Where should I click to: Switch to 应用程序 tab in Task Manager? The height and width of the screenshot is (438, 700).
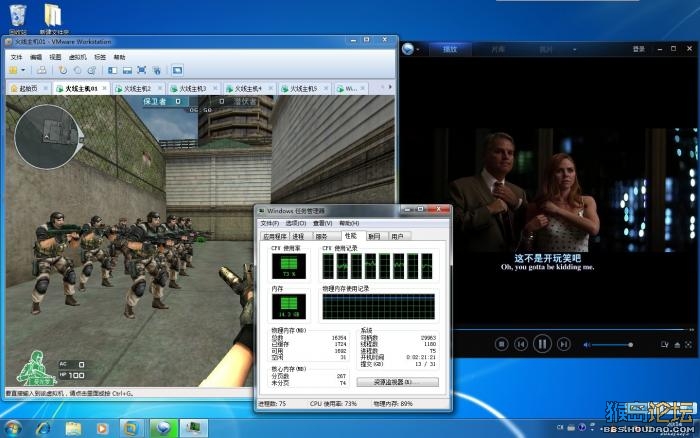point(275,236)
